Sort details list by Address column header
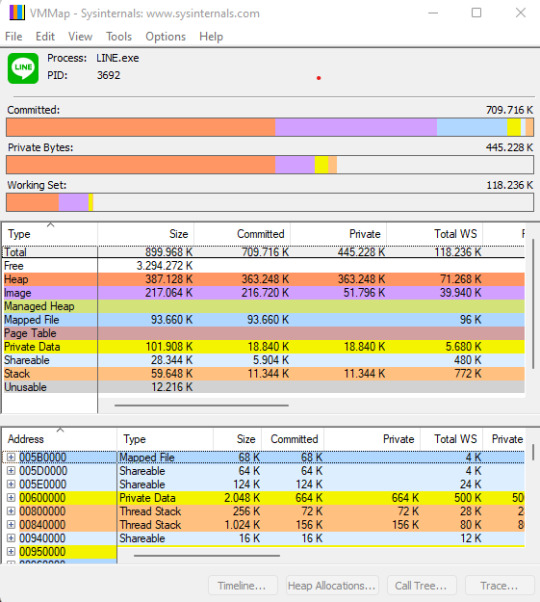 [59, 439]
